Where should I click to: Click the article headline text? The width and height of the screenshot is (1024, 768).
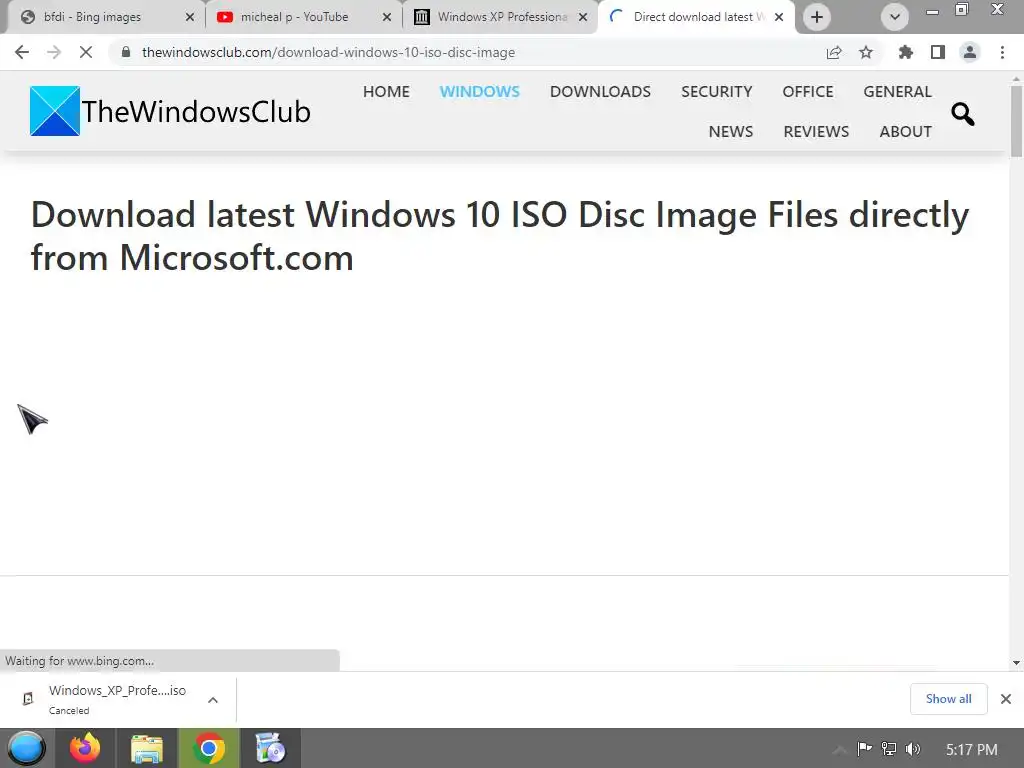coord(500,236)
